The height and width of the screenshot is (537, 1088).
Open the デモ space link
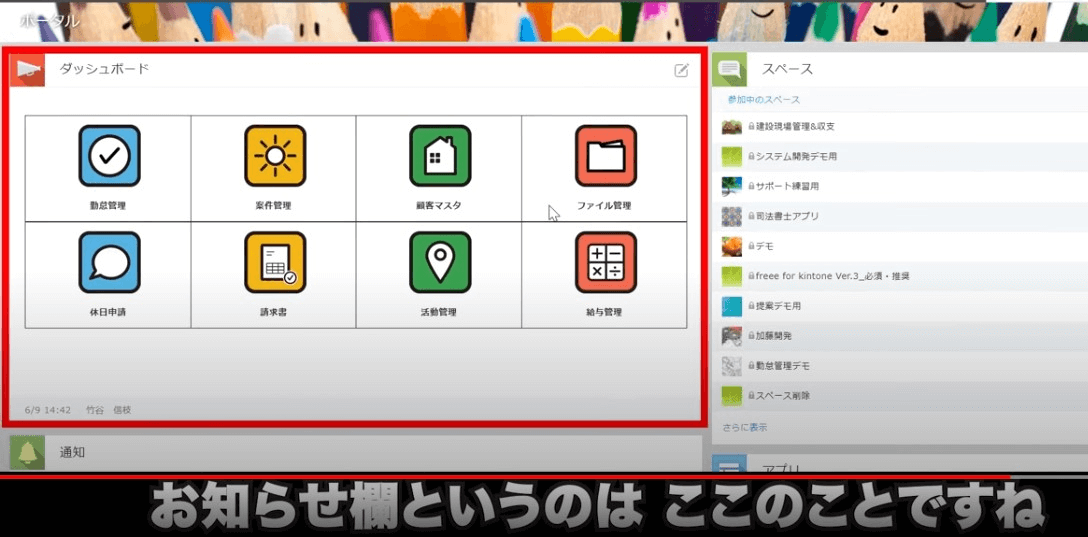(x=765, y=246)
